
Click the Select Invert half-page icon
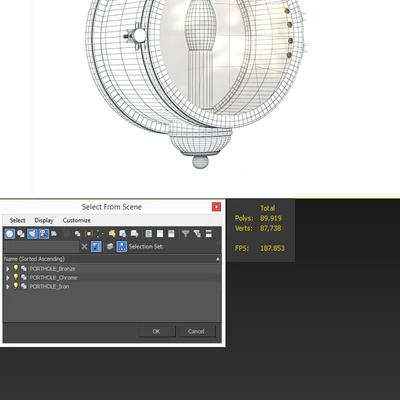(x=171, y=234)
